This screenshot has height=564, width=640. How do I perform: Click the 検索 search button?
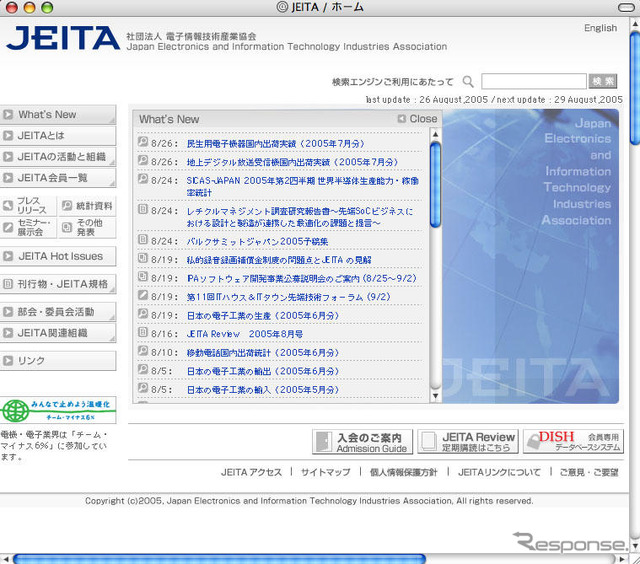602,81
